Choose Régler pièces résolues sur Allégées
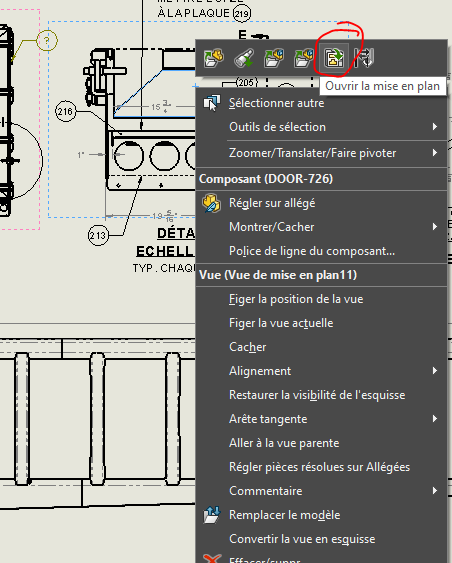Screen dimensions: 452x563 [x=320, y=467]
